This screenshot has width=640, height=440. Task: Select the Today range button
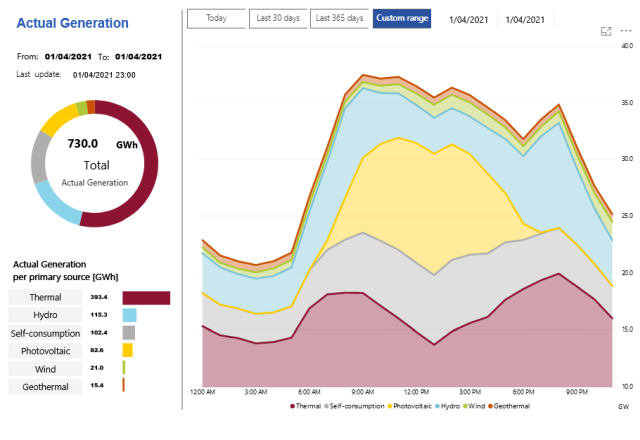tap(216, 18)
